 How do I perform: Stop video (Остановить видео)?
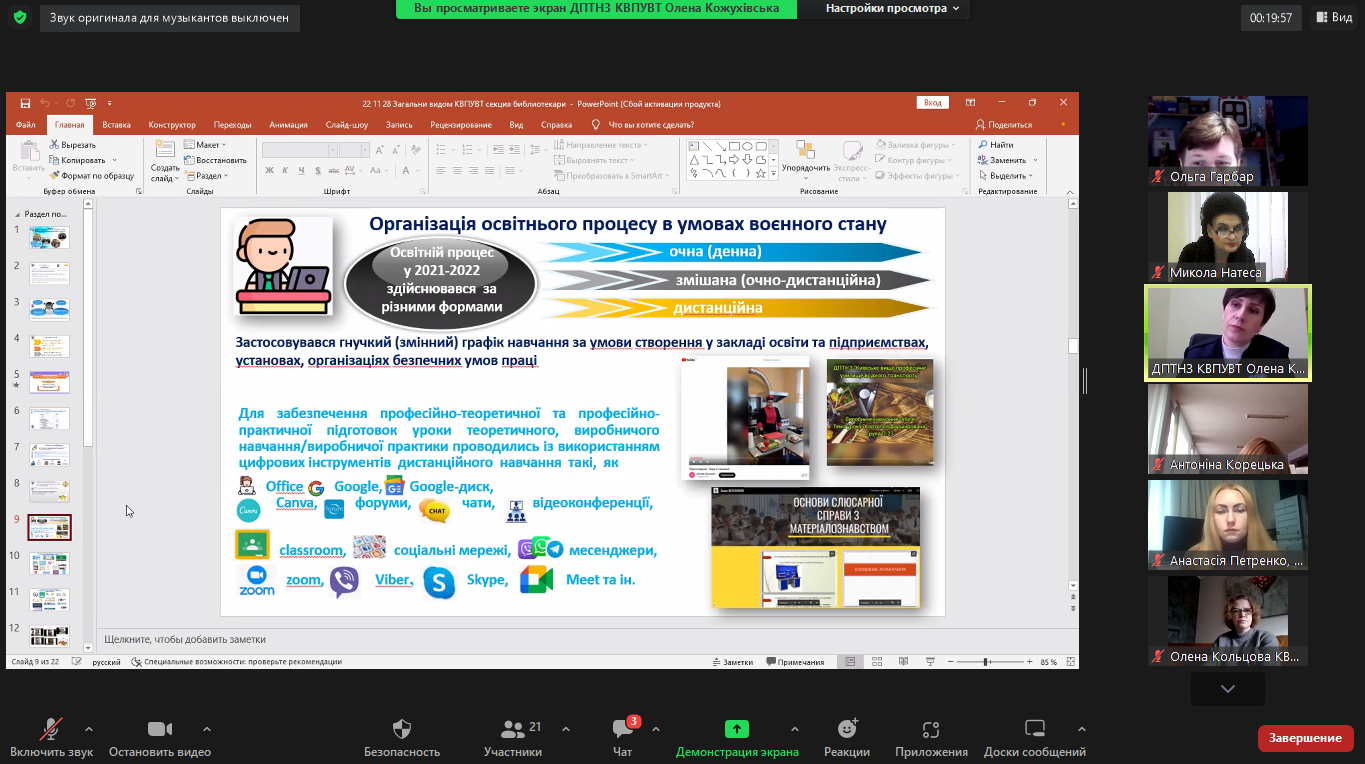pyautogui.click(x=160, y=739)
